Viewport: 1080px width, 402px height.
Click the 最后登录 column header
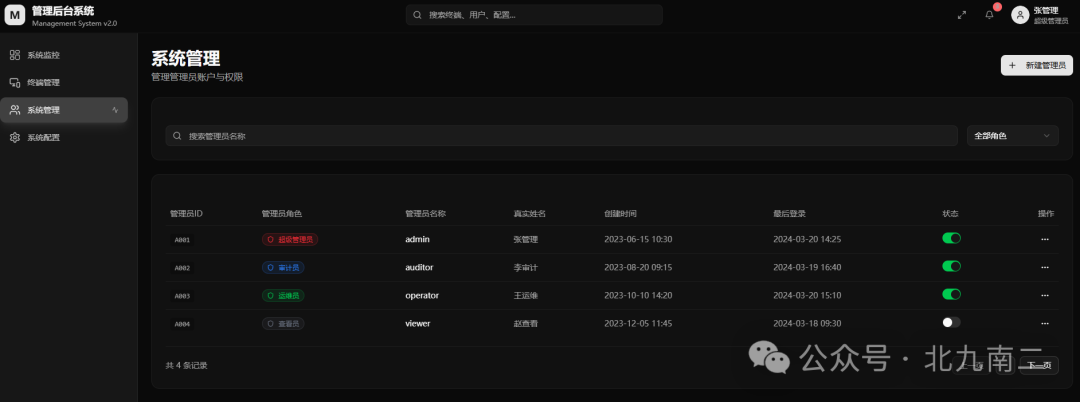[789, 214]
